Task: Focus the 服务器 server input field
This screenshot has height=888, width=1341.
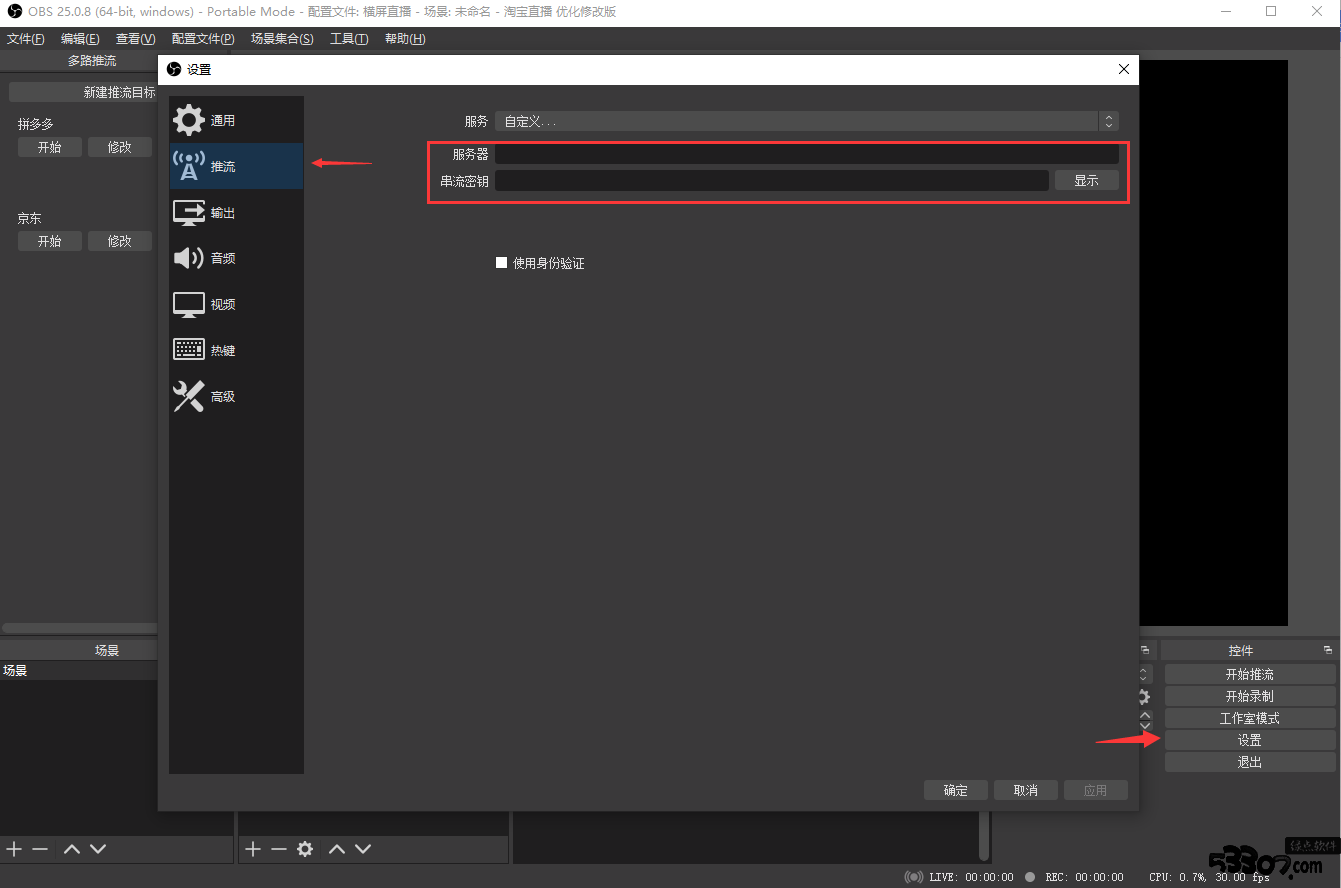Action: 807,154
